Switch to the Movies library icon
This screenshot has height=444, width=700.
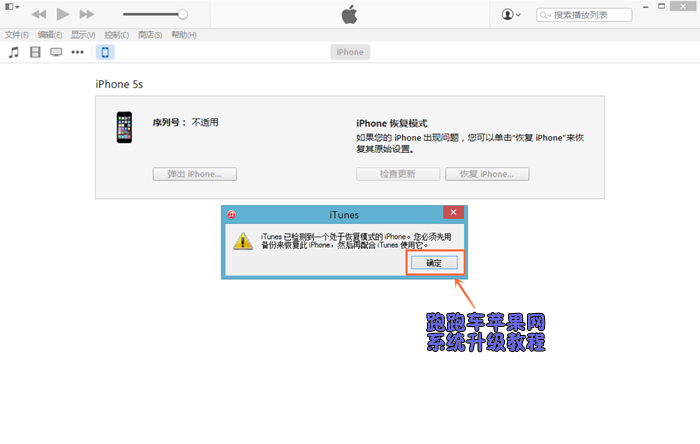point(35,52)
